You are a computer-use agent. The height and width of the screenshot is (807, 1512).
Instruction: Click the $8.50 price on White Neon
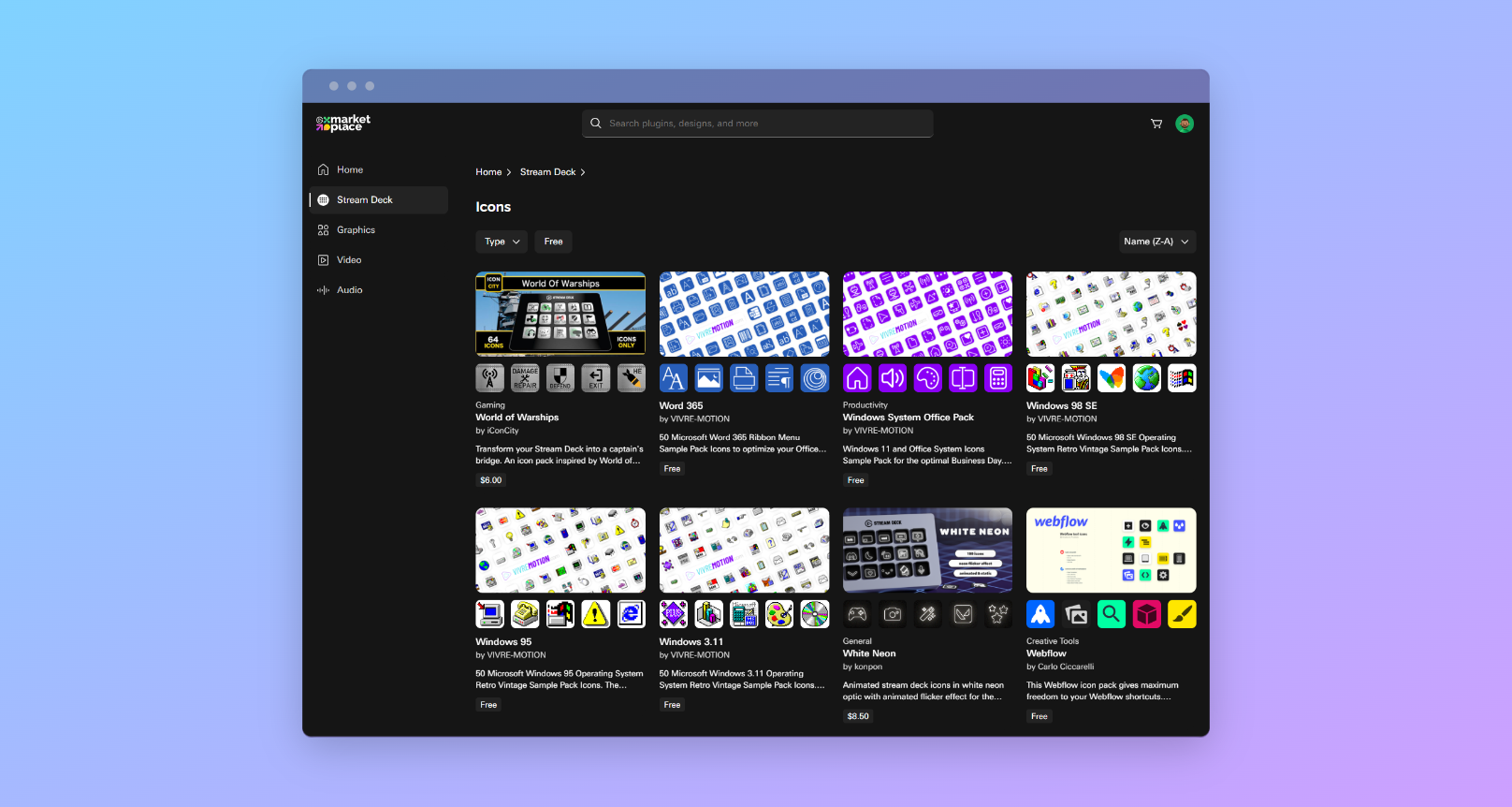pyautogui.click(x=858, y=716)
